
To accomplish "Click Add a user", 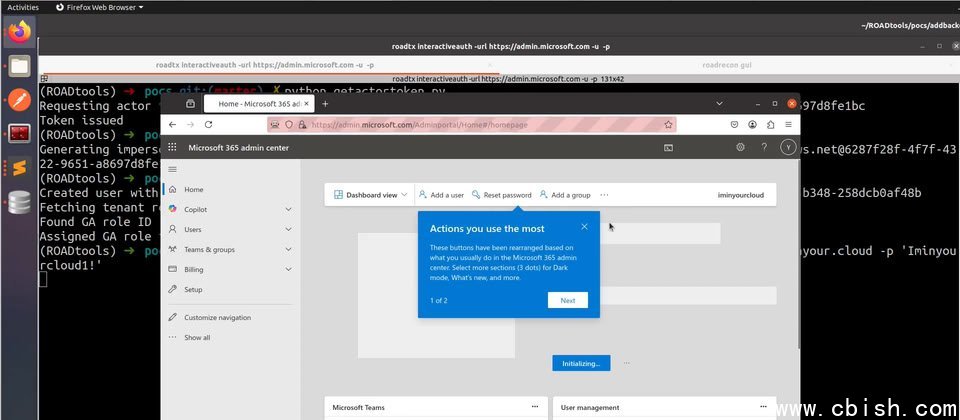I will click(441, 195).
